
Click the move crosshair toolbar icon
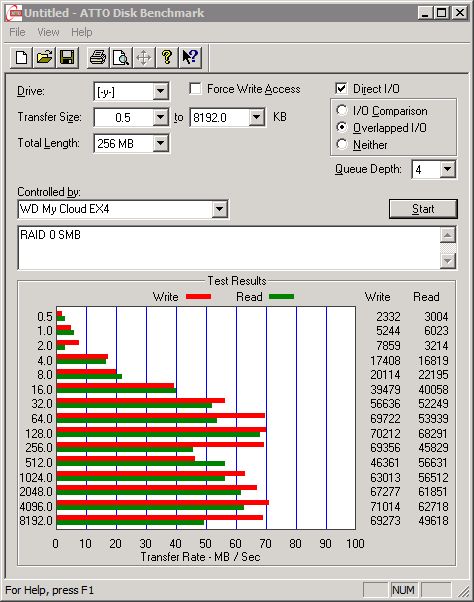(x=144, y=58)
